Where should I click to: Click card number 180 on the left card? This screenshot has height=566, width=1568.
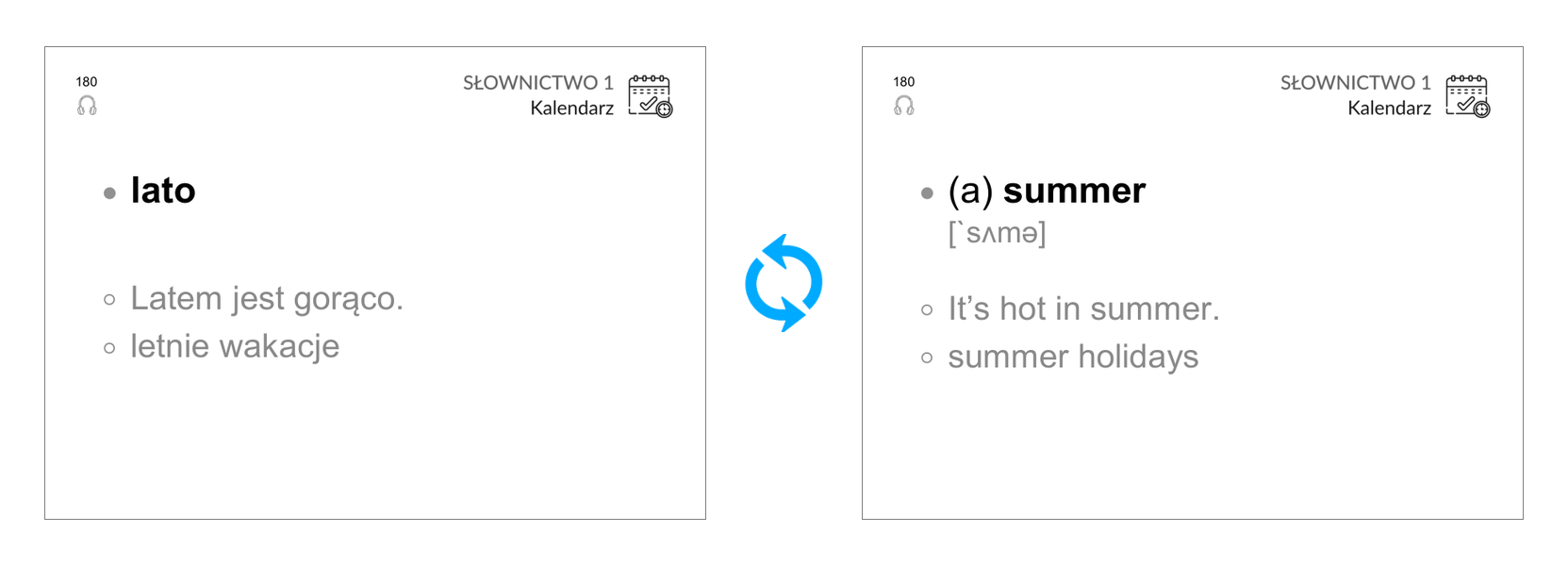coord(87,82)
